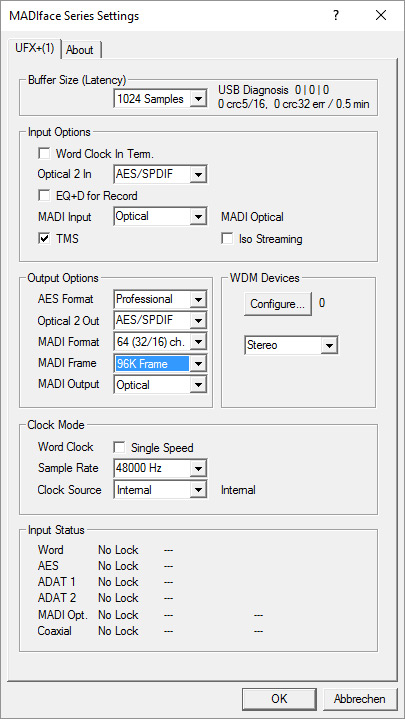This screenshot has width=405, height=719.
Task: Enable Word Clock Single Speed checkbox
Action: [120, 447]
